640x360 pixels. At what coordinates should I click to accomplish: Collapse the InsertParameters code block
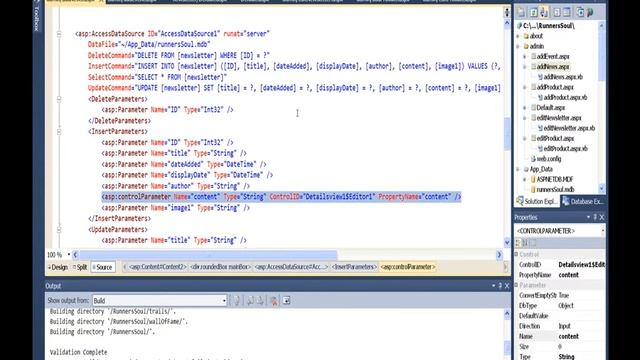(x=59, y=131)
